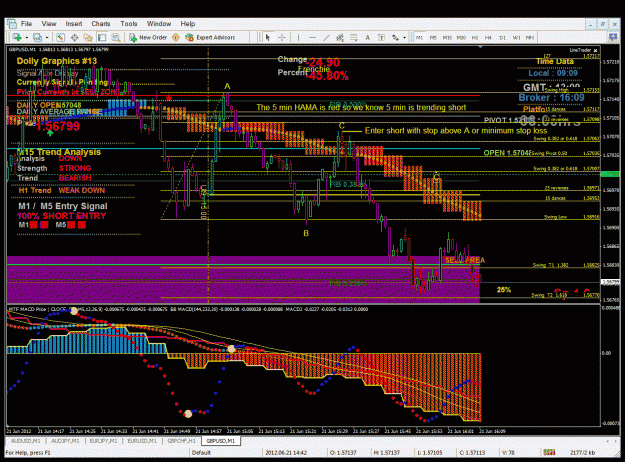Screen dimensions: 625x462
Task: Switch to the AUDJPY,M1 chart tab
Action: click(x=65, y=441)
